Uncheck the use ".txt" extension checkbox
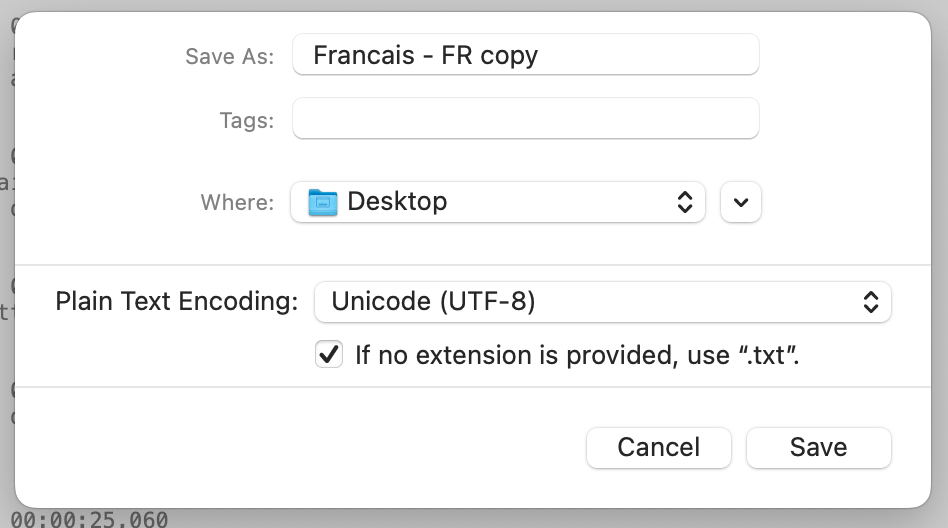The height and width of the screenshot is (528, 948). point(329,355)
